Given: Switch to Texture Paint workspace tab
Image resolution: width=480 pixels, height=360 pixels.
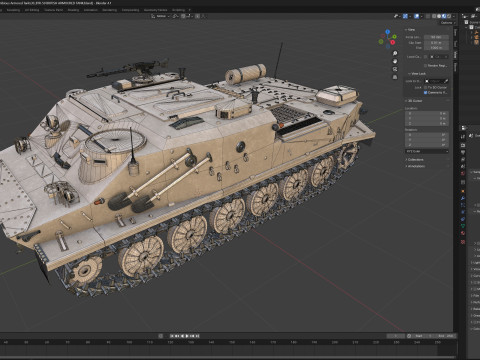Looking at the screenshot, I should point(53,10).
